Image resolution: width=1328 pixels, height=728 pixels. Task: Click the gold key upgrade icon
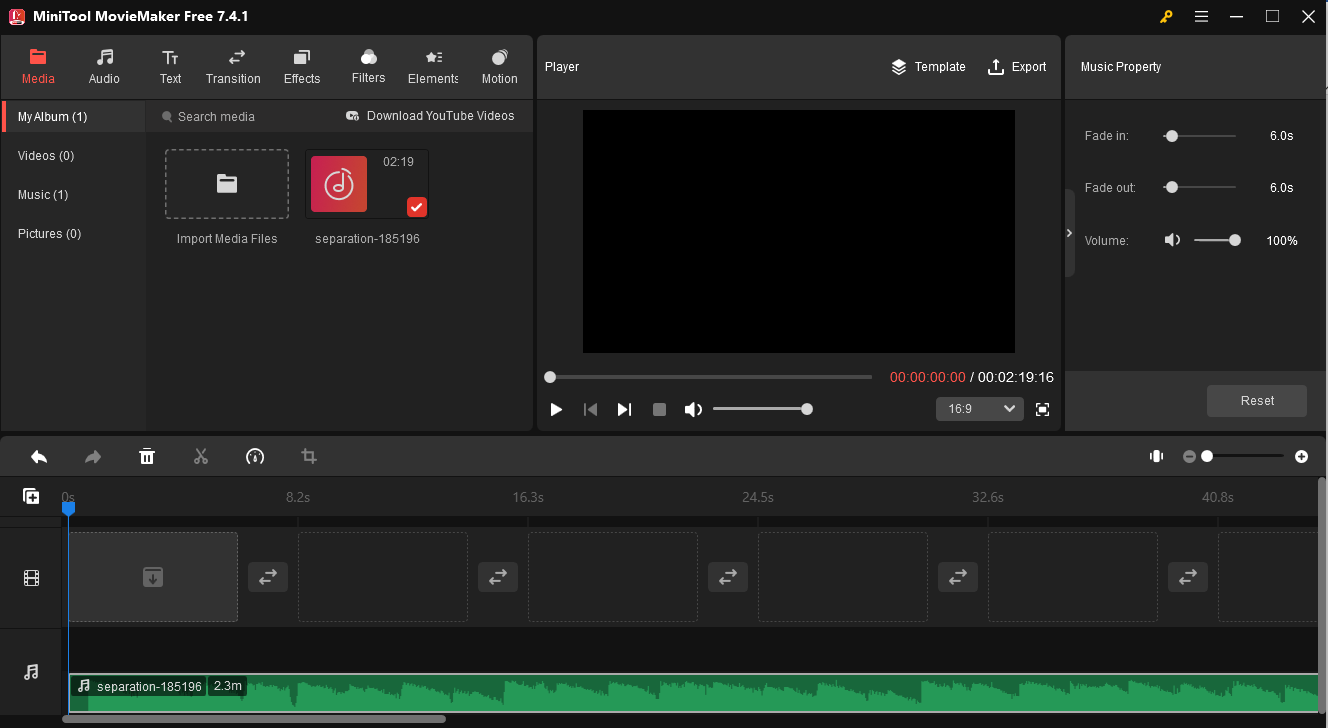pyautogui.click(x=1166, y=16)
